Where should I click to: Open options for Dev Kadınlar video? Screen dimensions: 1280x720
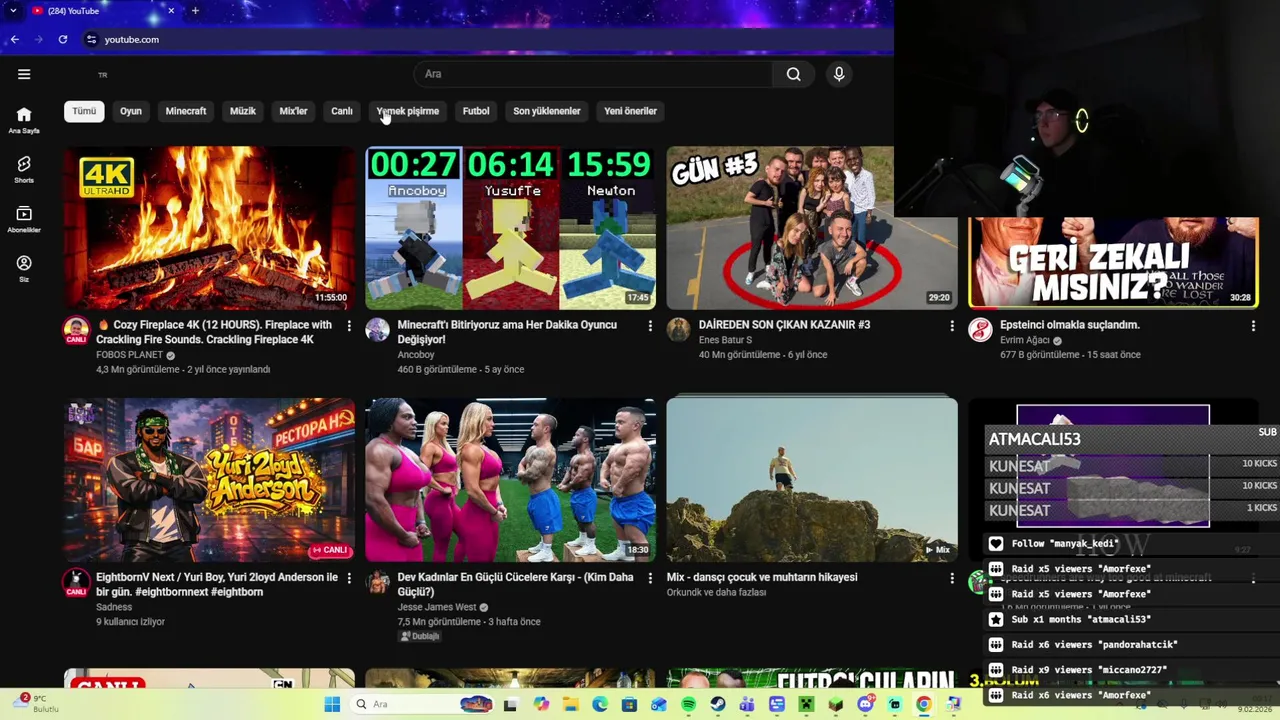[x=650, y=578]
